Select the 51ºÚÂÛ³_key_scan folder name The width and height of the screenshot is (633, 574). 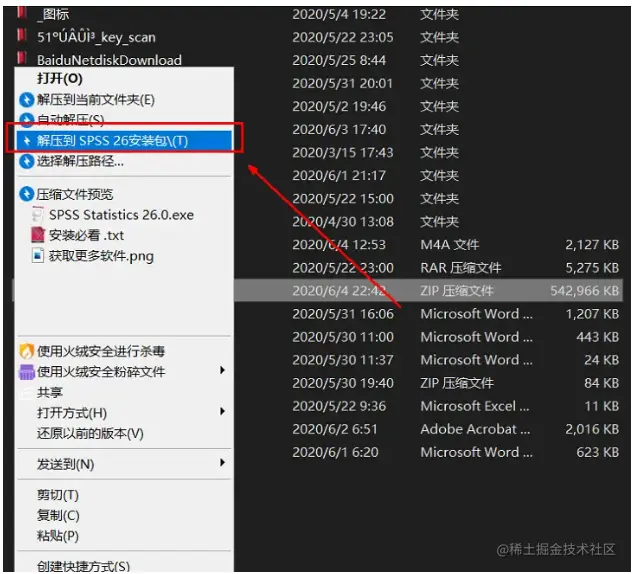point(96,37)
